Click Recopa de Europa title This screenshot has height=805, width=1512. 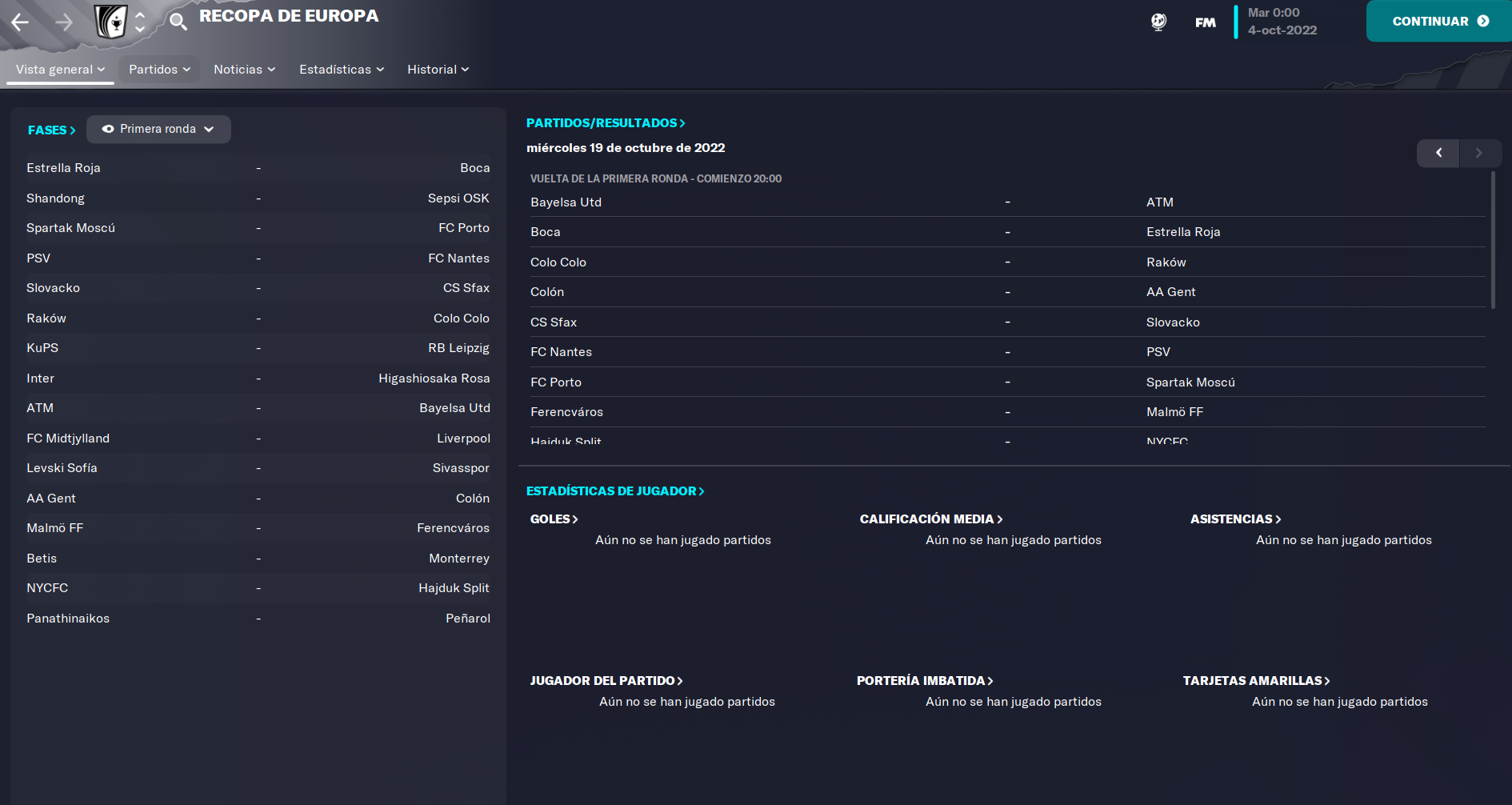(289, 16)
